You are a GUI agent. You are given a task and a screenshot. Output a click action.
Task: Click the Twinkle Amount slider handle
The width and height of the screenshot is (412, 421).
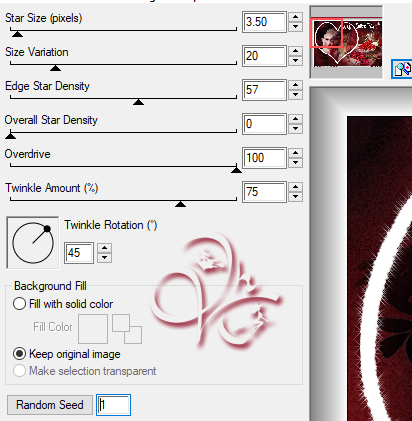coord(180,204)
